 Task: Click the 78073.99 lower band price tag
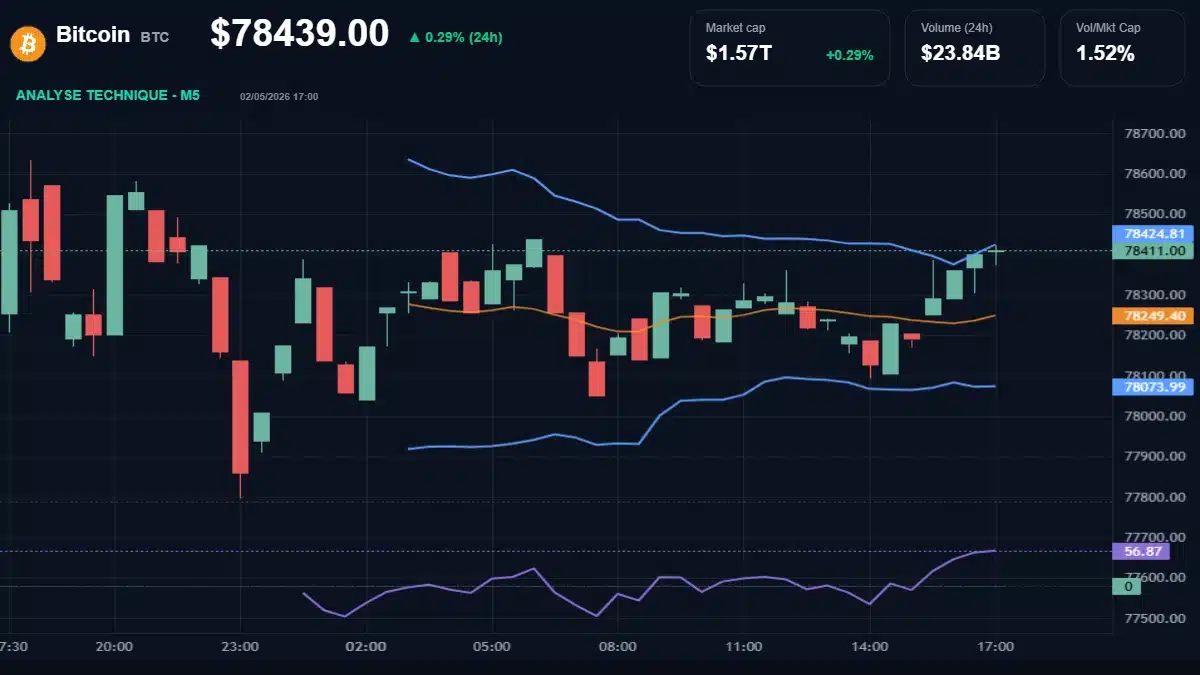pyautogui.click(x=1154, y=386)
